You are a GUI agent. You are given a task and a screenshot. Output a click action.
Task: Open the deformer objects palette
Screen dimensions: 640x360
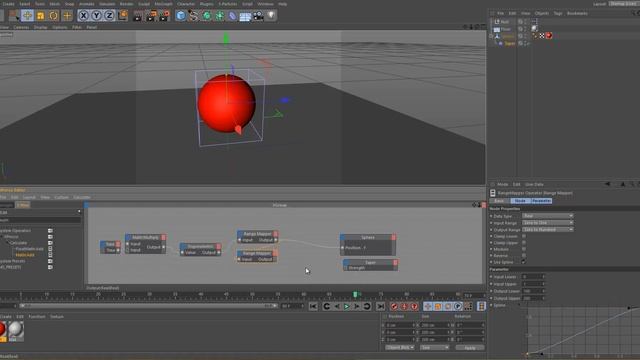click(232, 16)
